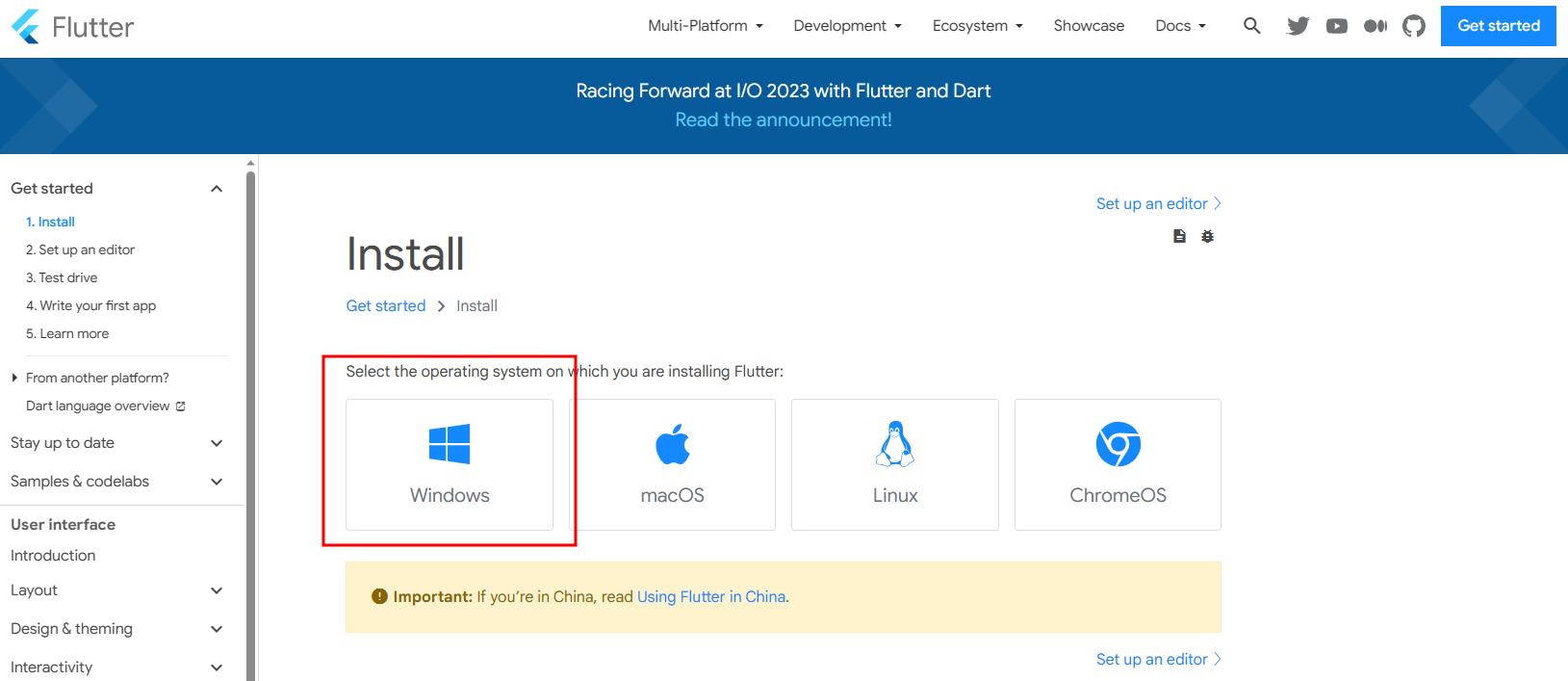Open 2. Set up an editor

coord(80,249)
